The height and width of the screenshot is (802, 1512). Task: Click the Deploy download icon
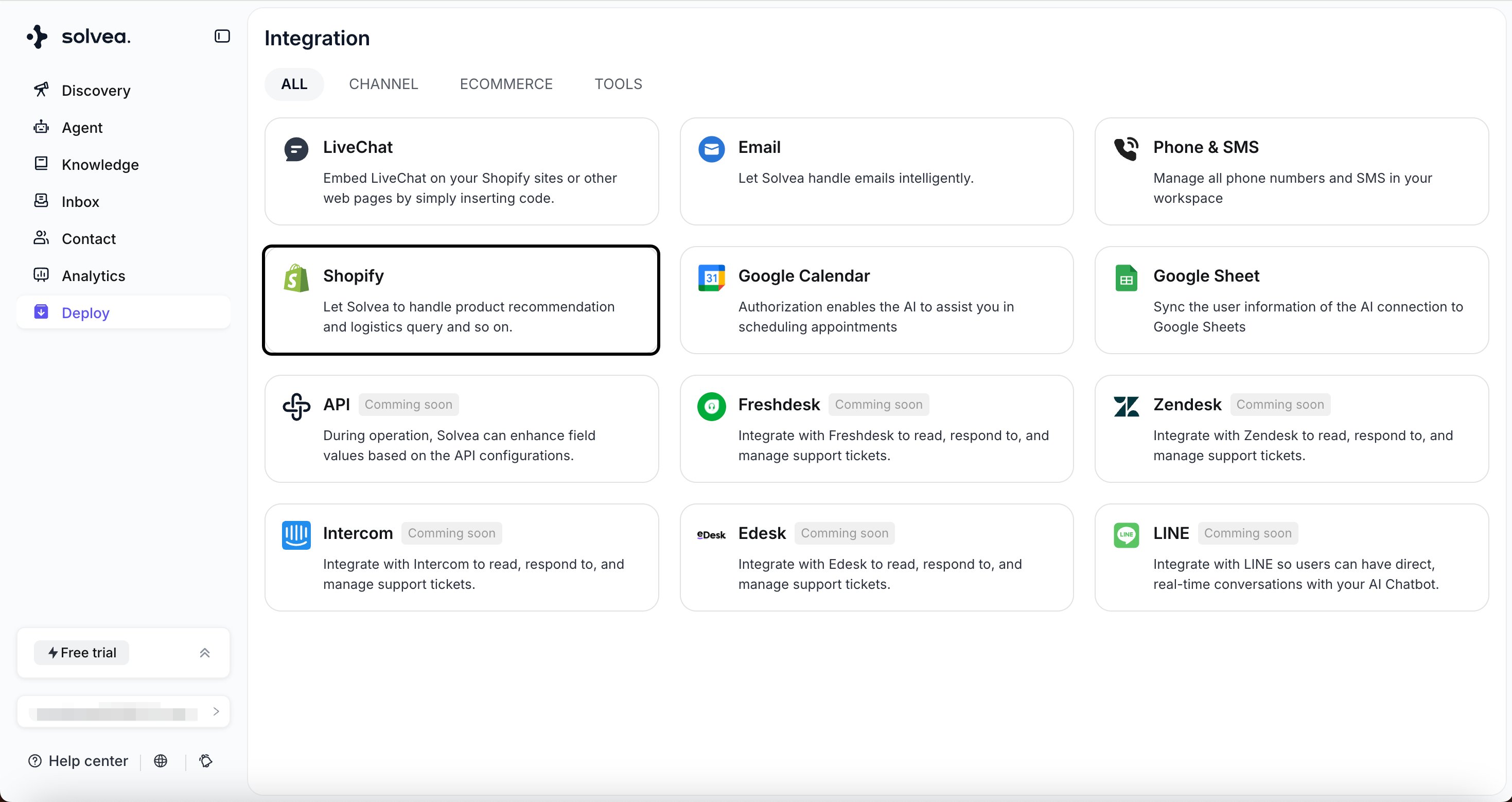[x=41, y=312]
